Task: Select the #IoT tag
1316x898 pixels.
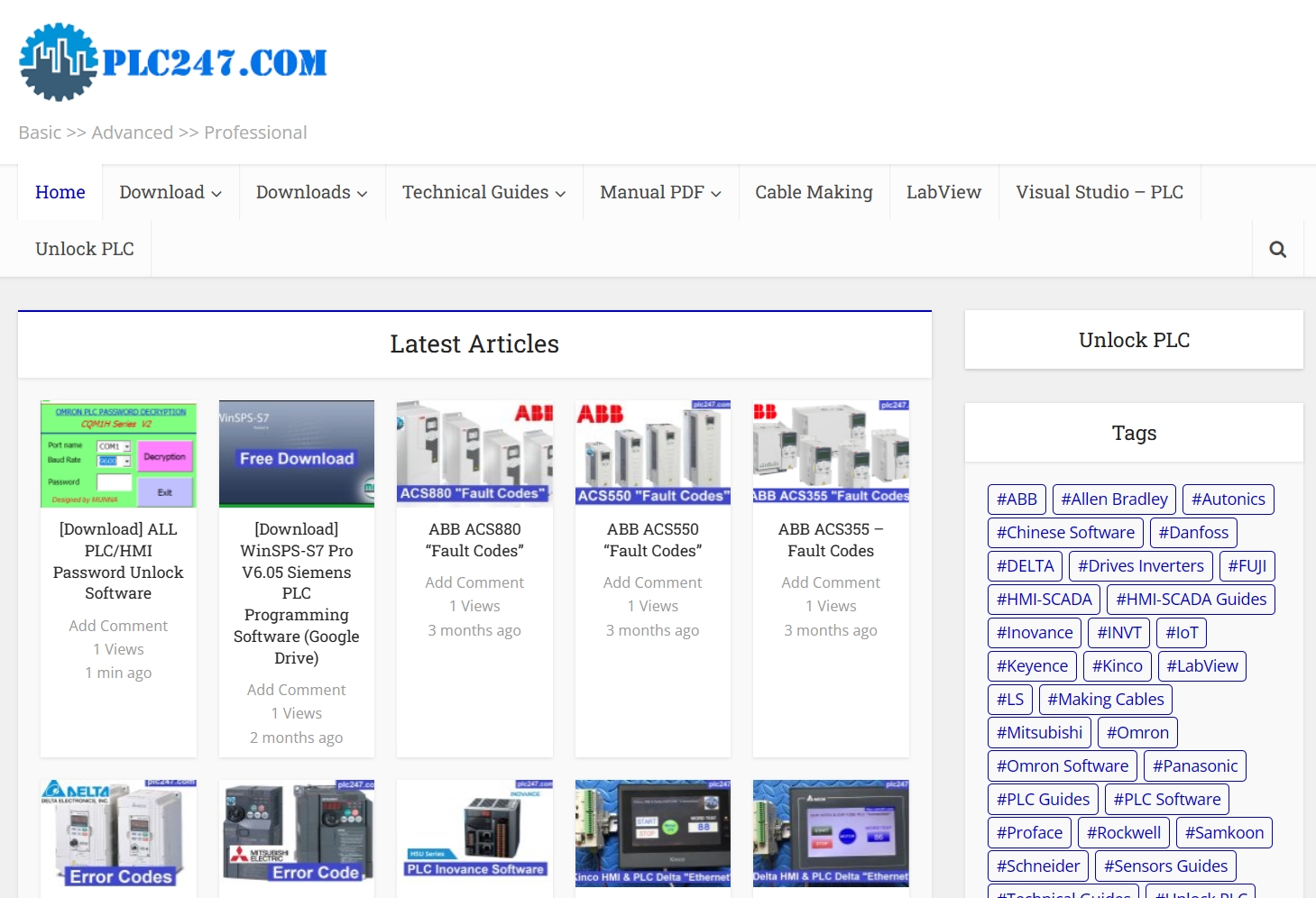Action: (1182, 633)
